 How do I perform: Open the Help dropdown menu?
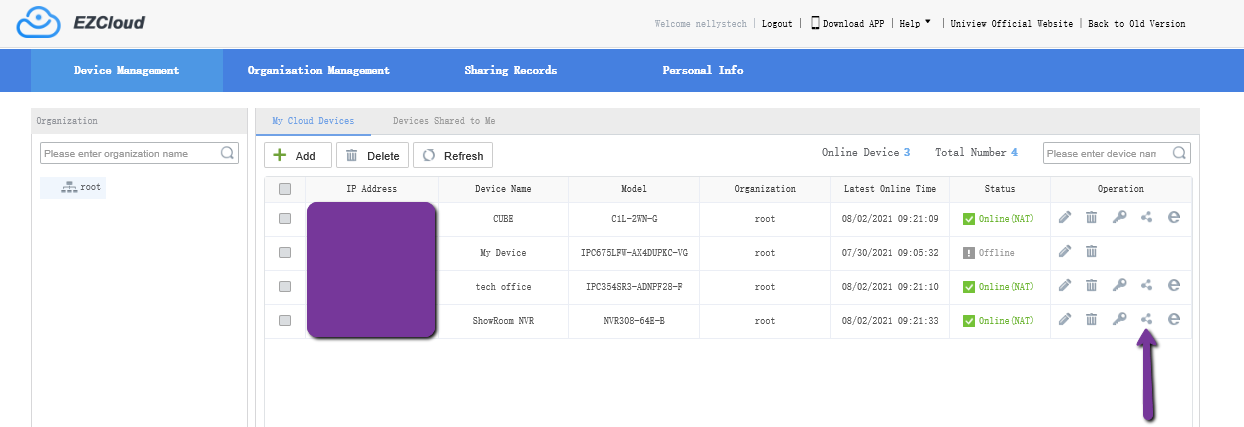coord(914,23)
